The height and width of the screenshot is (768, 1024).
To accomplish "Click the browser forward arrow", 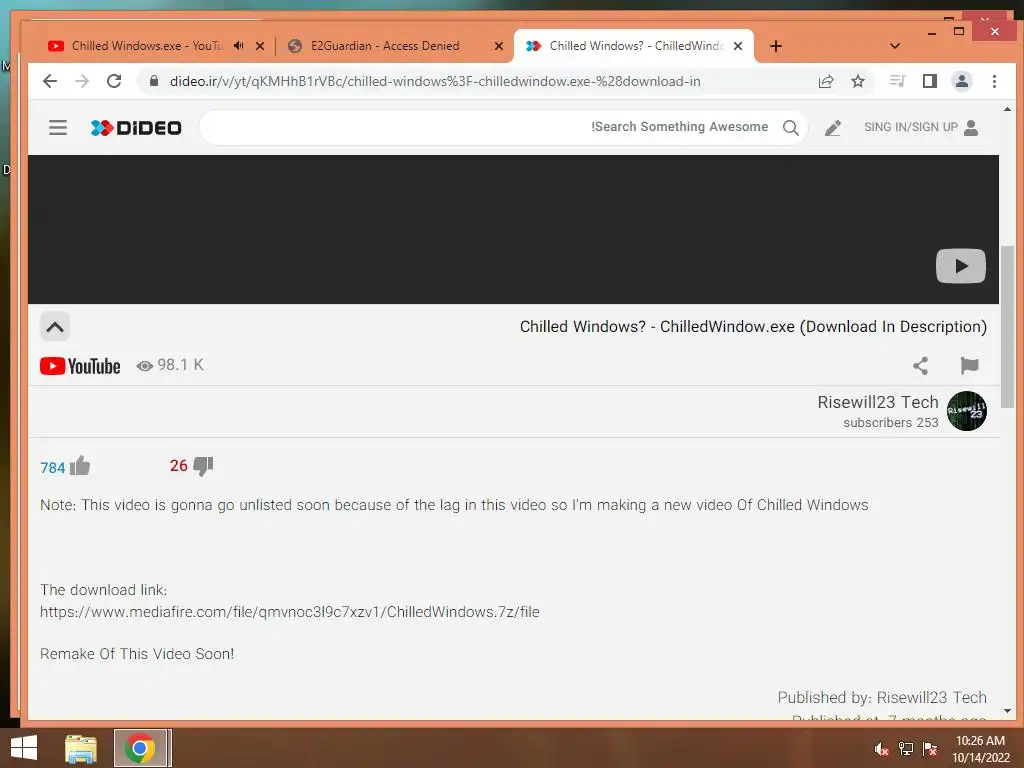I will (82, 81).
